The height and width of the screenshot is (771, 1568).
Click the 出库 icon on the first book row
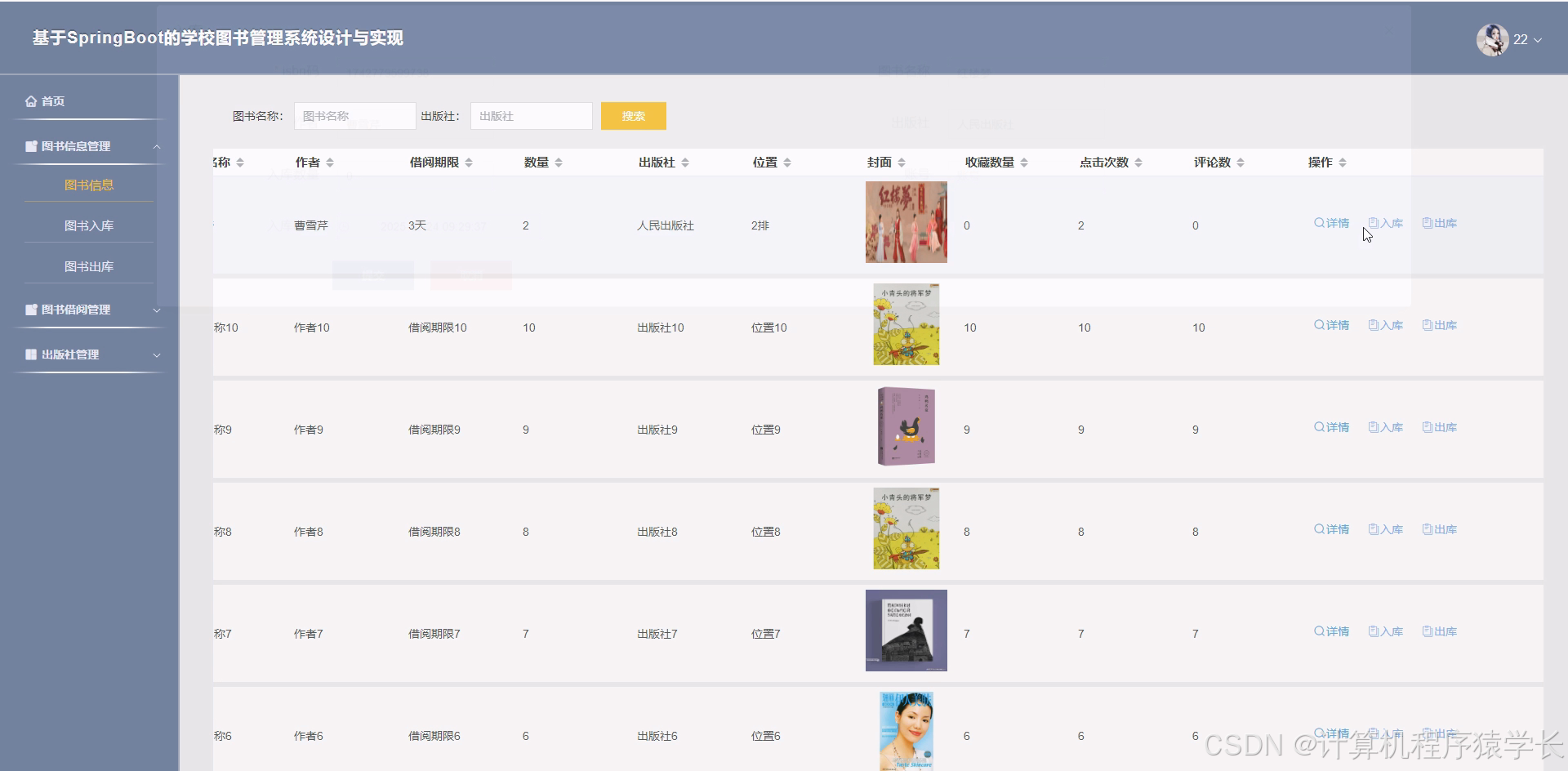[1439, 222]
